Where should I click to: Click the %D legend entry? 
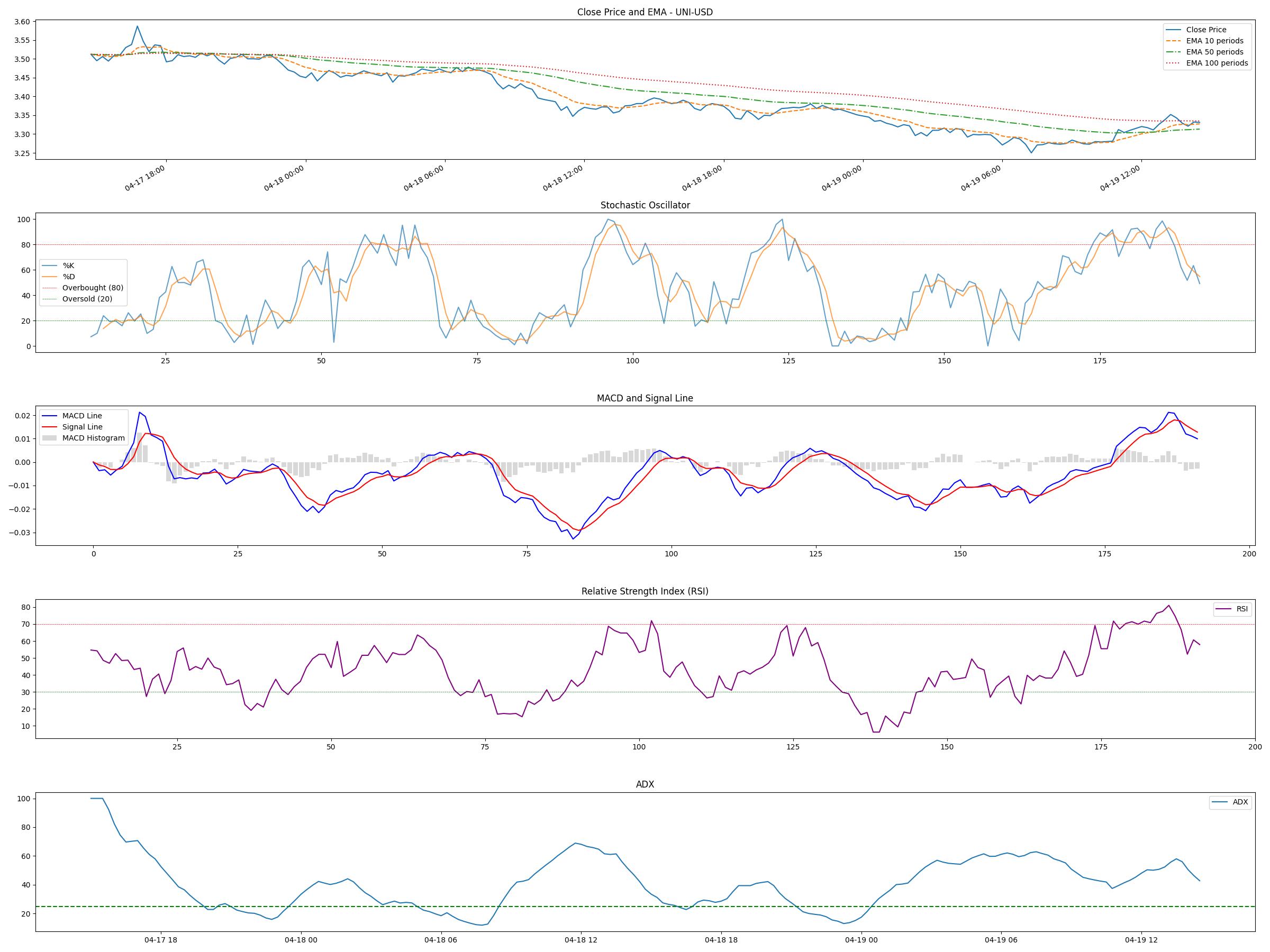tap(68, 277)
